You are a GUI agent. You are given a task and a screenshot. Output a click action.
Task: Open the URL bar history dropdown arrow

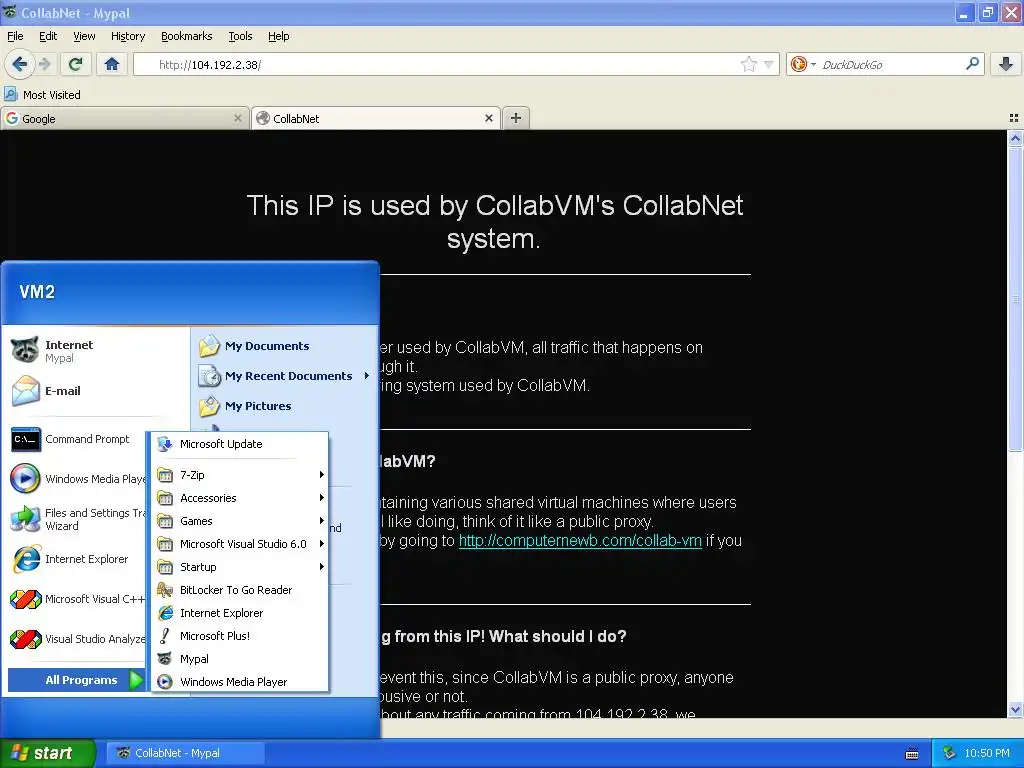(769, 64)
